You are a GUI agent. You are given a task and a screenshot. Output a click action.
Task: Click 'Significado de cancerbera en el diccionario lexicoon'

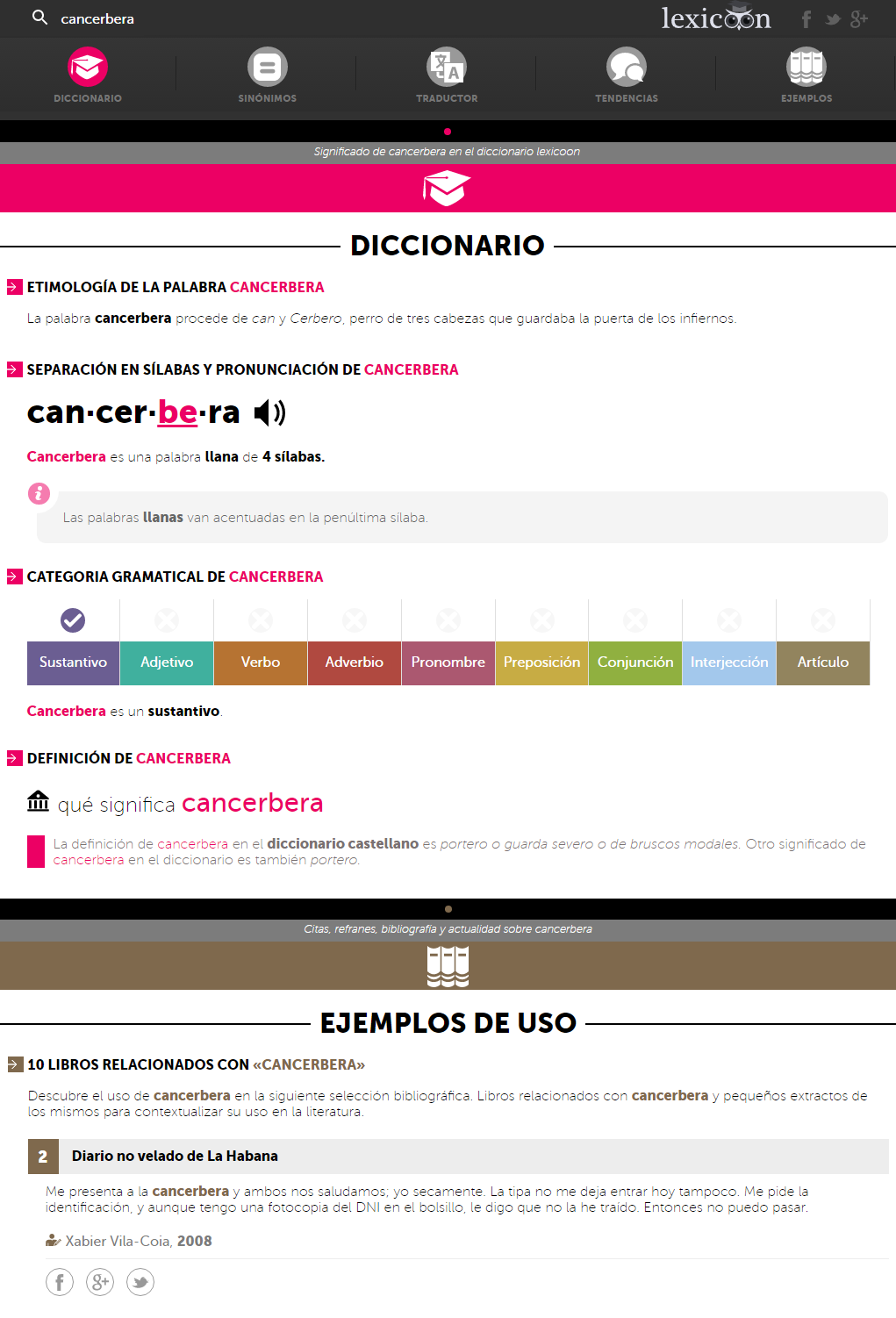click(x=447, y=152)
